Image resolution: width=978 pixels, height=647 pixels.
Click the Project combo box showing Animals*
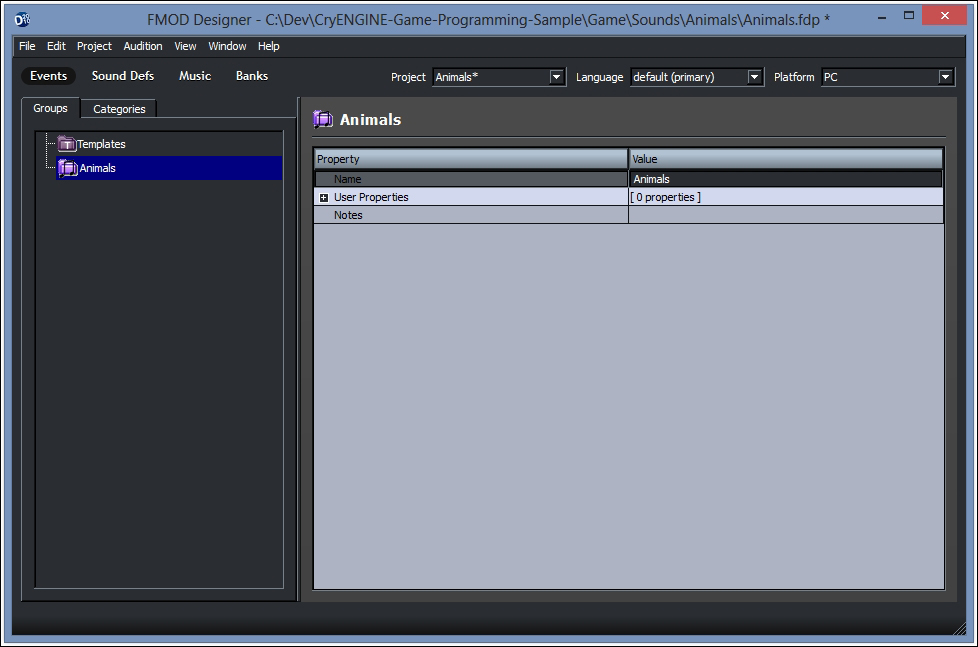pos(499,77)
